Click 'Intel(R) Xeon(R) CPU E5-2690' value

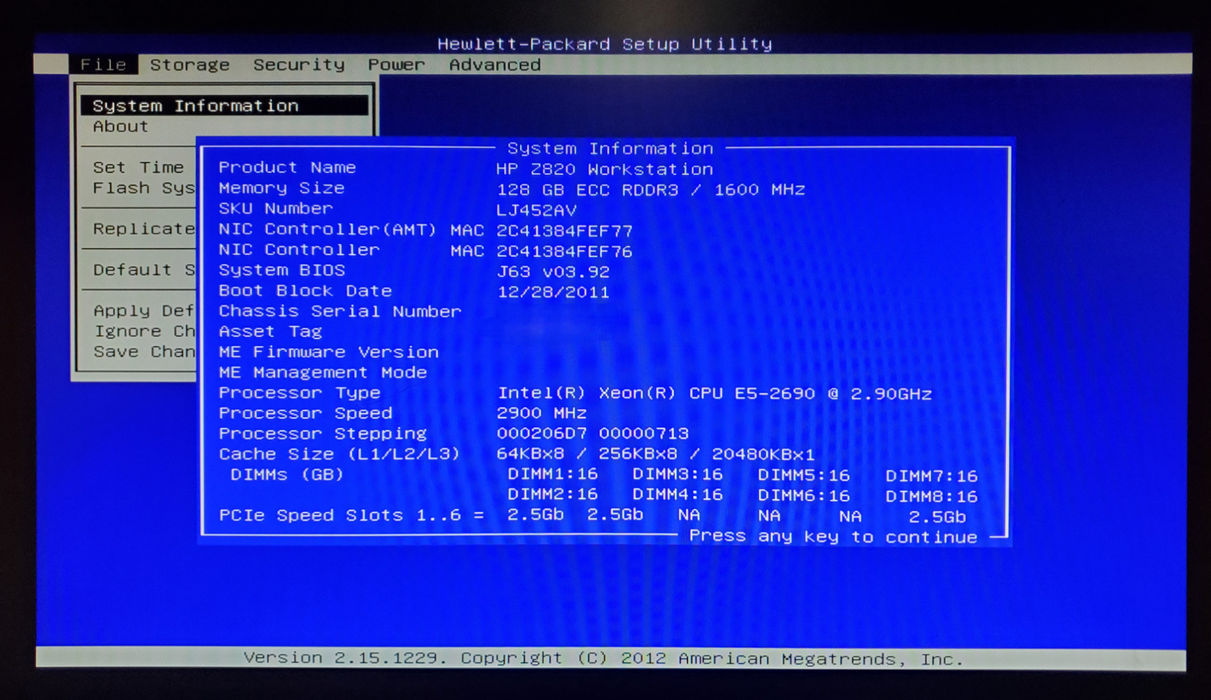(x=657, y=394)
